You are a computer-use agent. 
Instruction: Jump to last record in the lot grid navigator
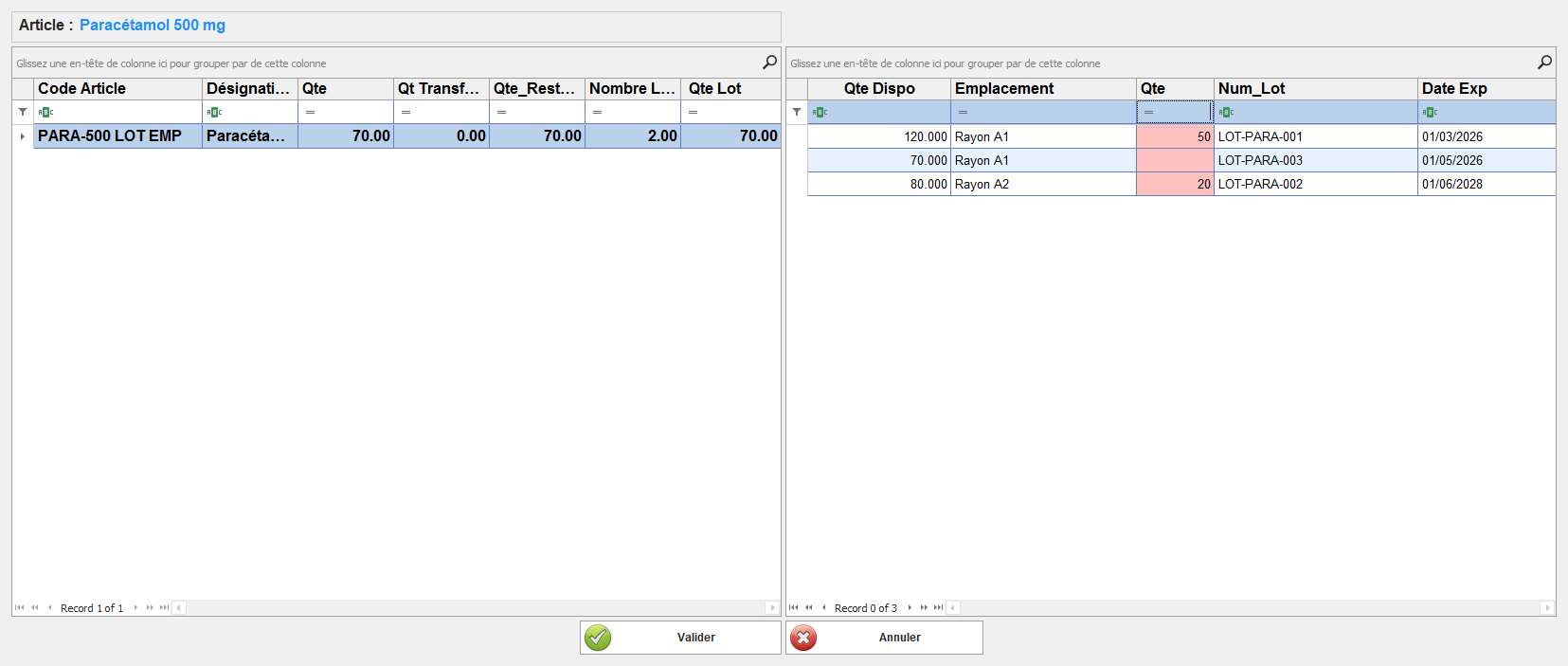(938, 608)
